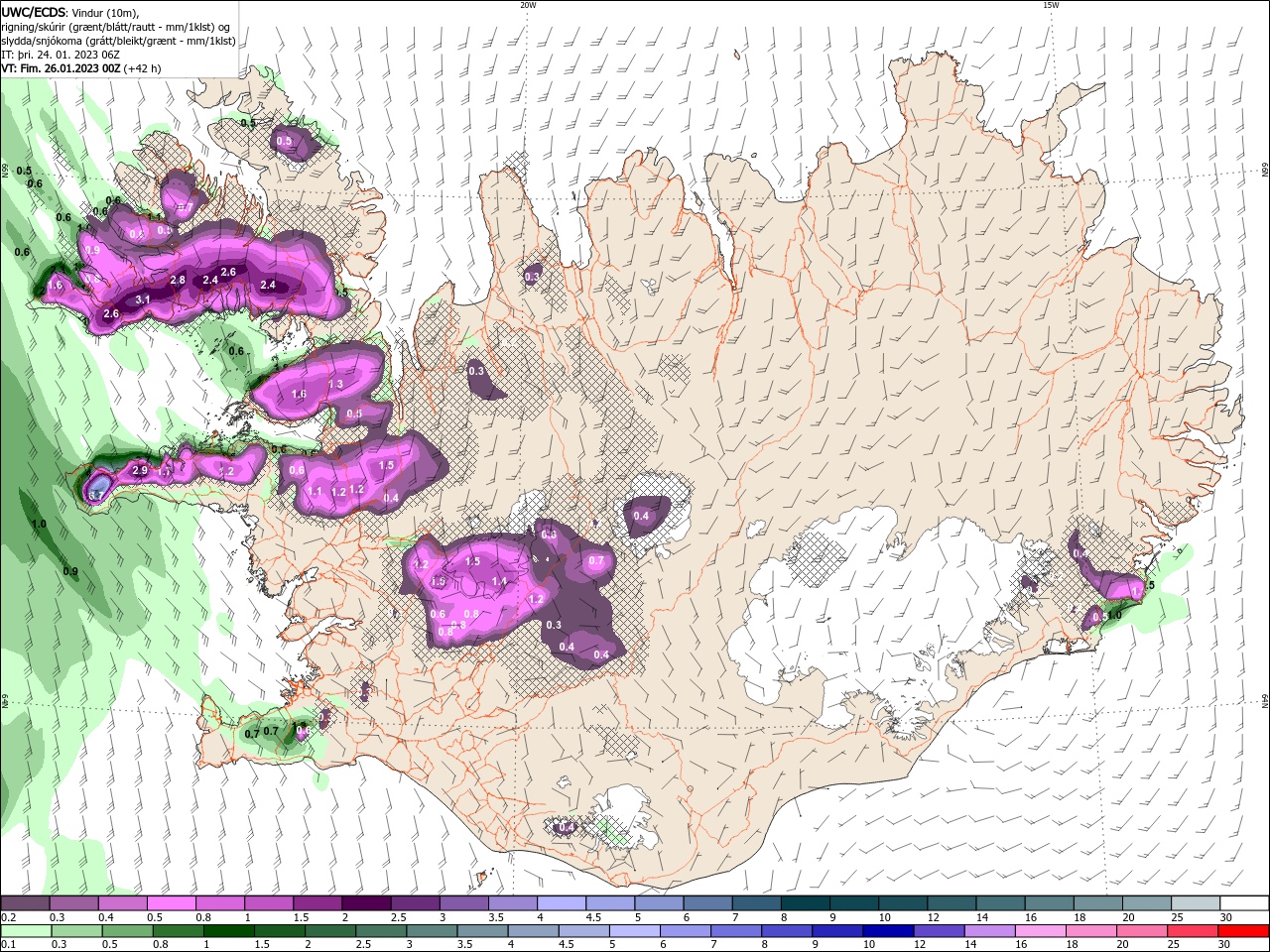Click the dark teal 8–9 swatch in the upper legend

coord(805,903)
